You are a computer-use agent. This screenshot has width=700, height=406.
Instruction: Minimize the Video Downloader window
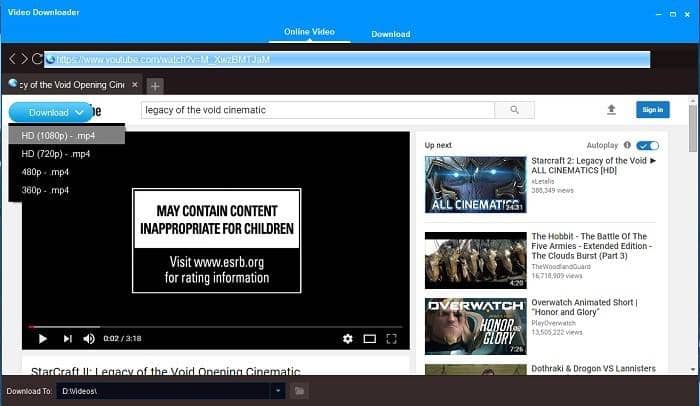pyautogui.click(x=658, y=14)
